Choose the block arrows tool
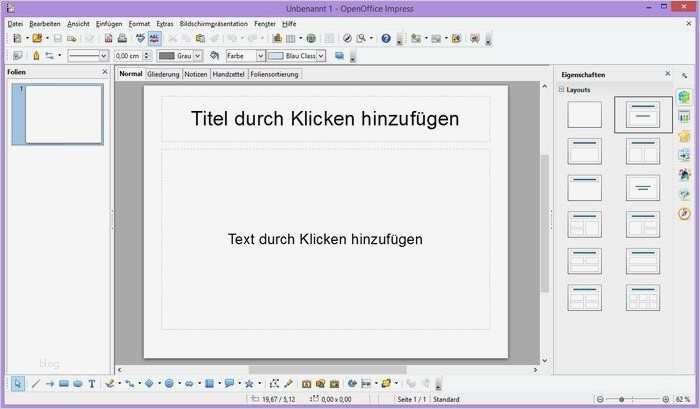700x409 pixels. 189,384
